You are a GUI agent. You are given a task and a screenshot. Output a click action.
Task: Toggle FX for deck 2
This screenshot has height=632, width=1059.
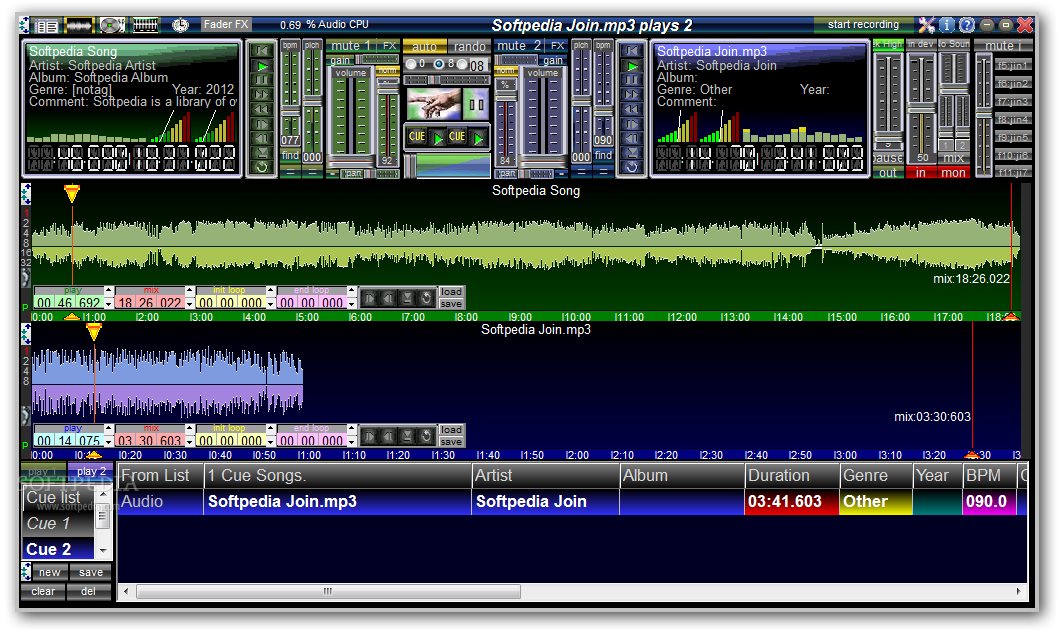(557, 46)
